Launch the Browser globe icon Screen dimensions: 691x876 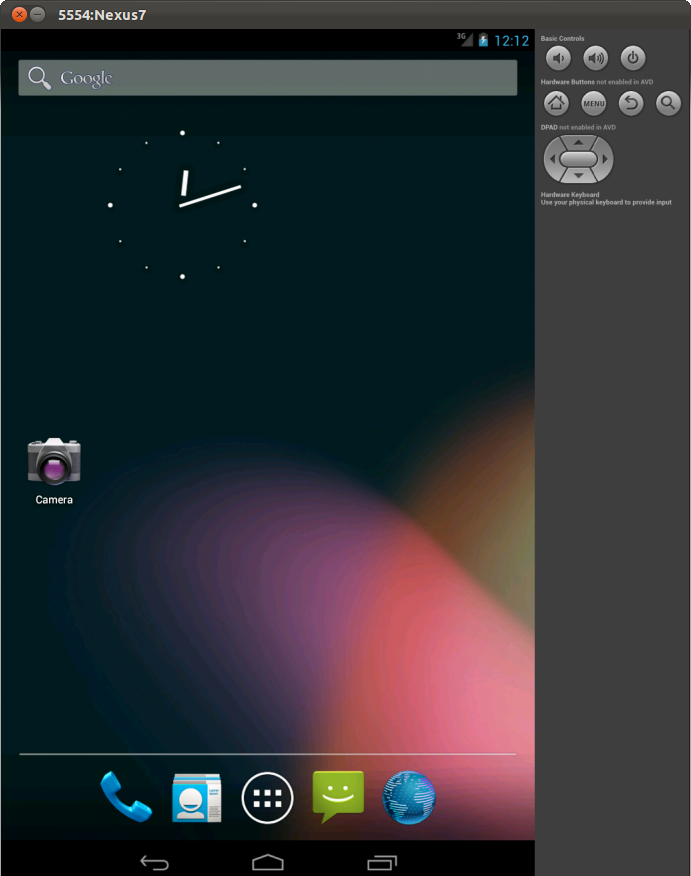pos(409,797)
